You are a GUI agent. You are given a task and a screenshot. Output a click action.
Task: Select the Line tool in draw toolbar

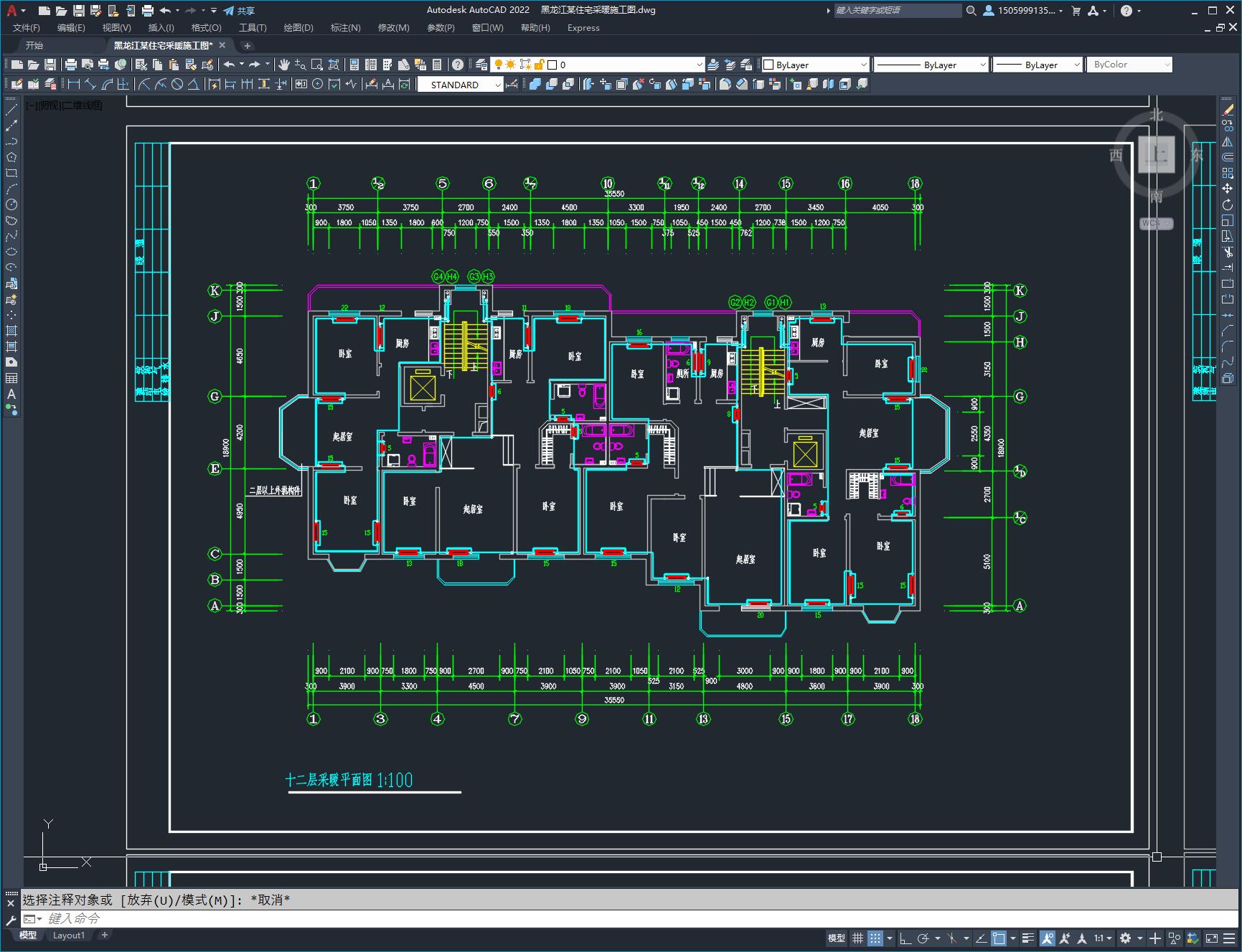[11, 110]
